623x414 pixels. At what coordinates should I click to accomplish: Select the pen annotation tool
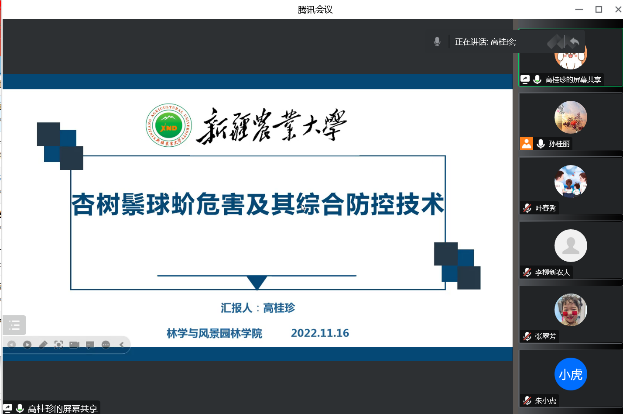(x=43, y=345)
